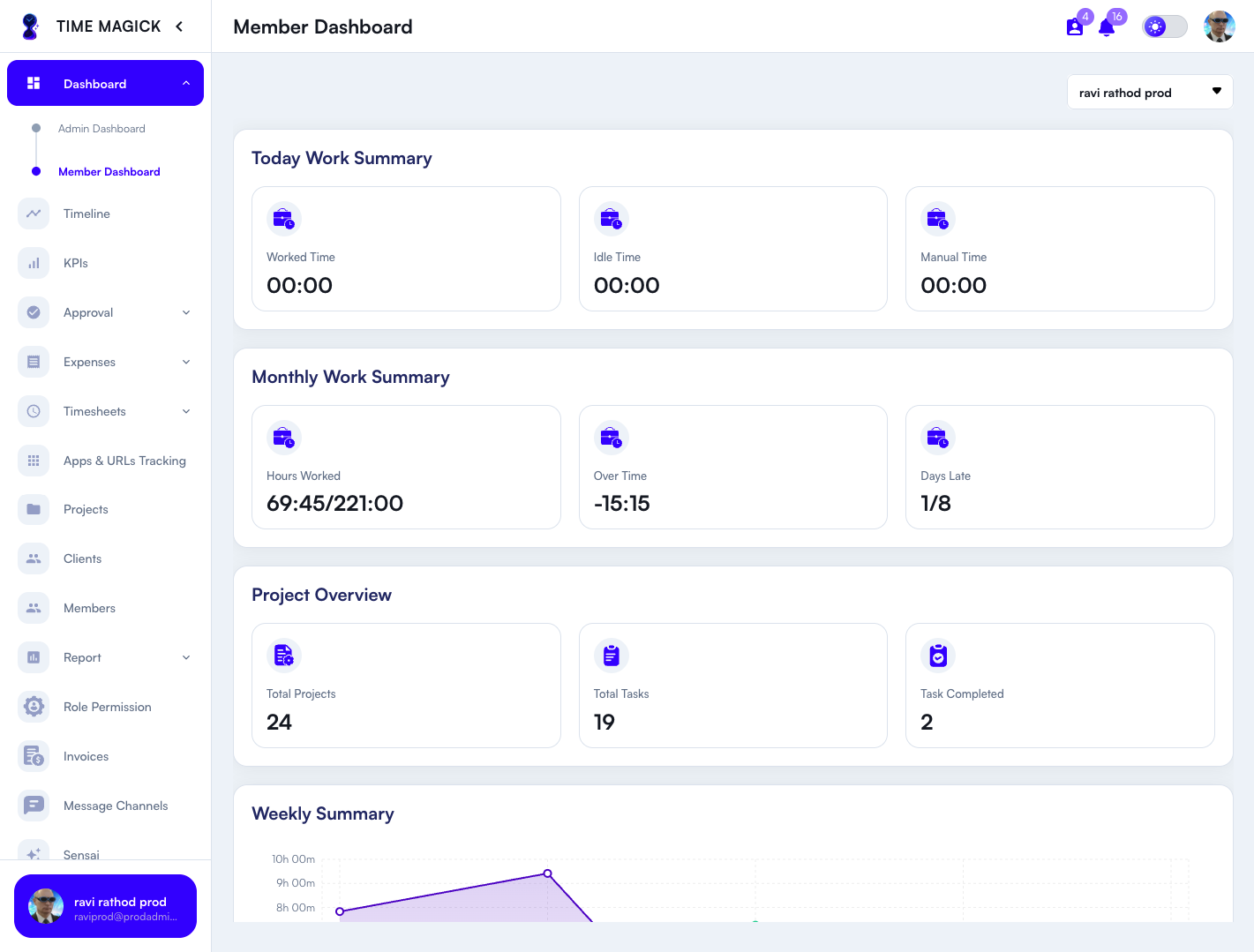Image resolution: width=1254 pixels, height=952 pixels.
Task: Click the Total Projects document icon
Action: coord(284,656)
